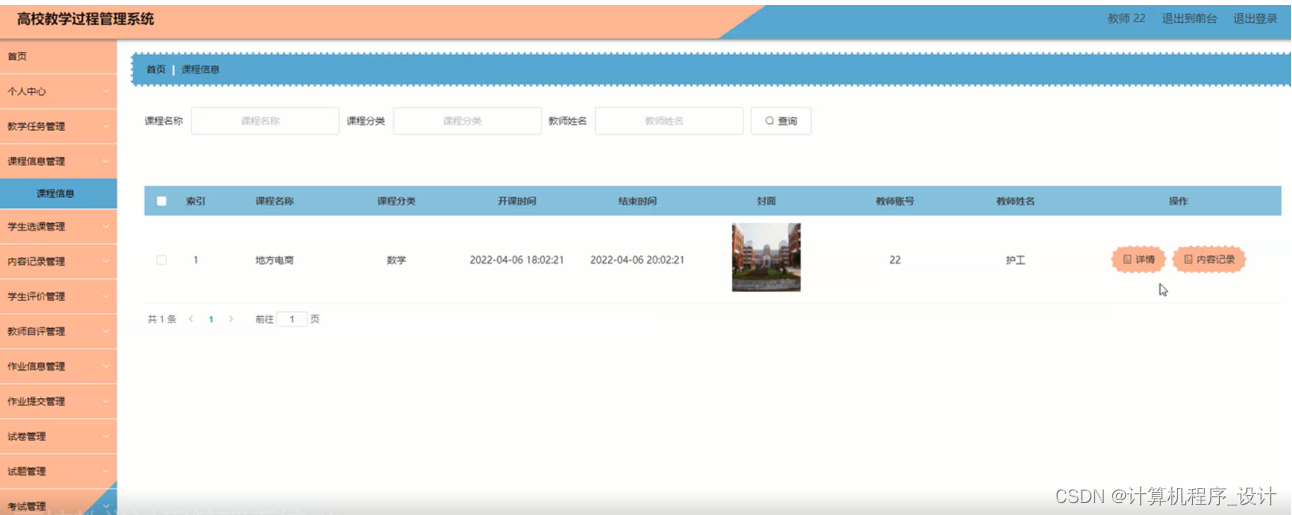Expand the 学生选课管理 sidebar menu
This screenshot has width=1292, height=515.
[x=58, y=226]
